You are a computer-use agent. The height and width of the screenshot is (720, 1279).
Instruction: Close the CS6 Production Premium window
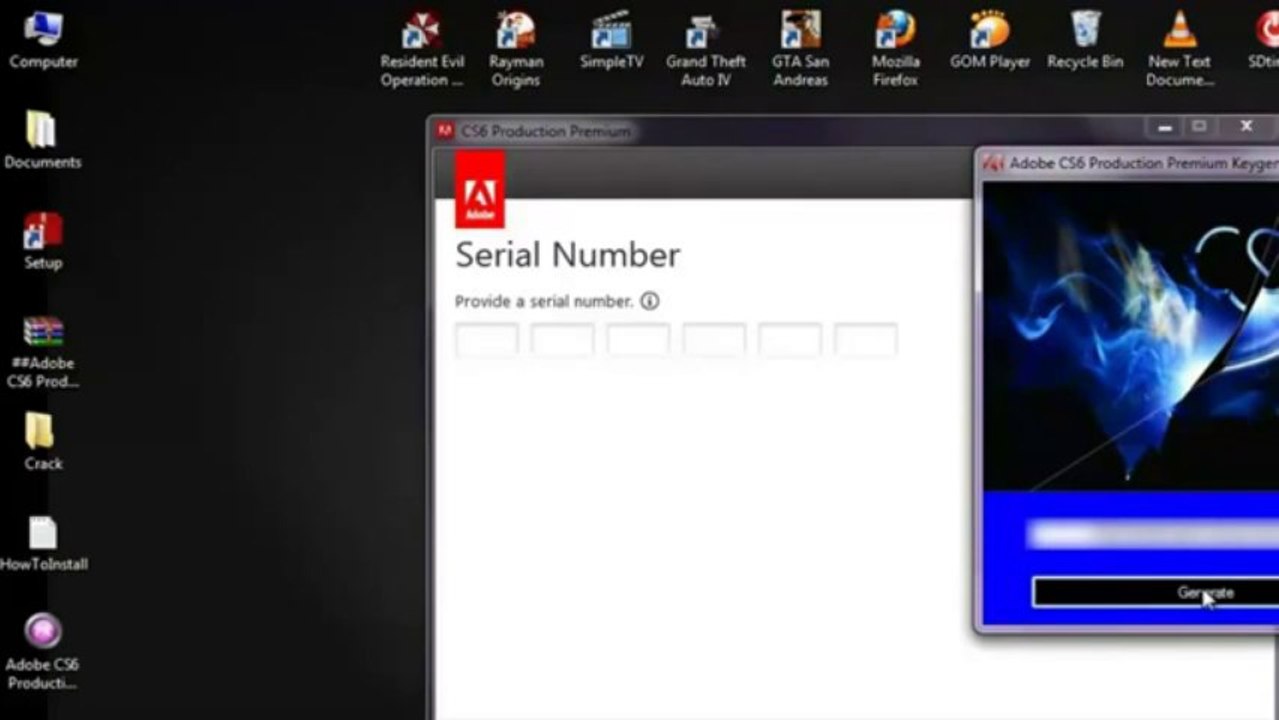coord(1246,127)
